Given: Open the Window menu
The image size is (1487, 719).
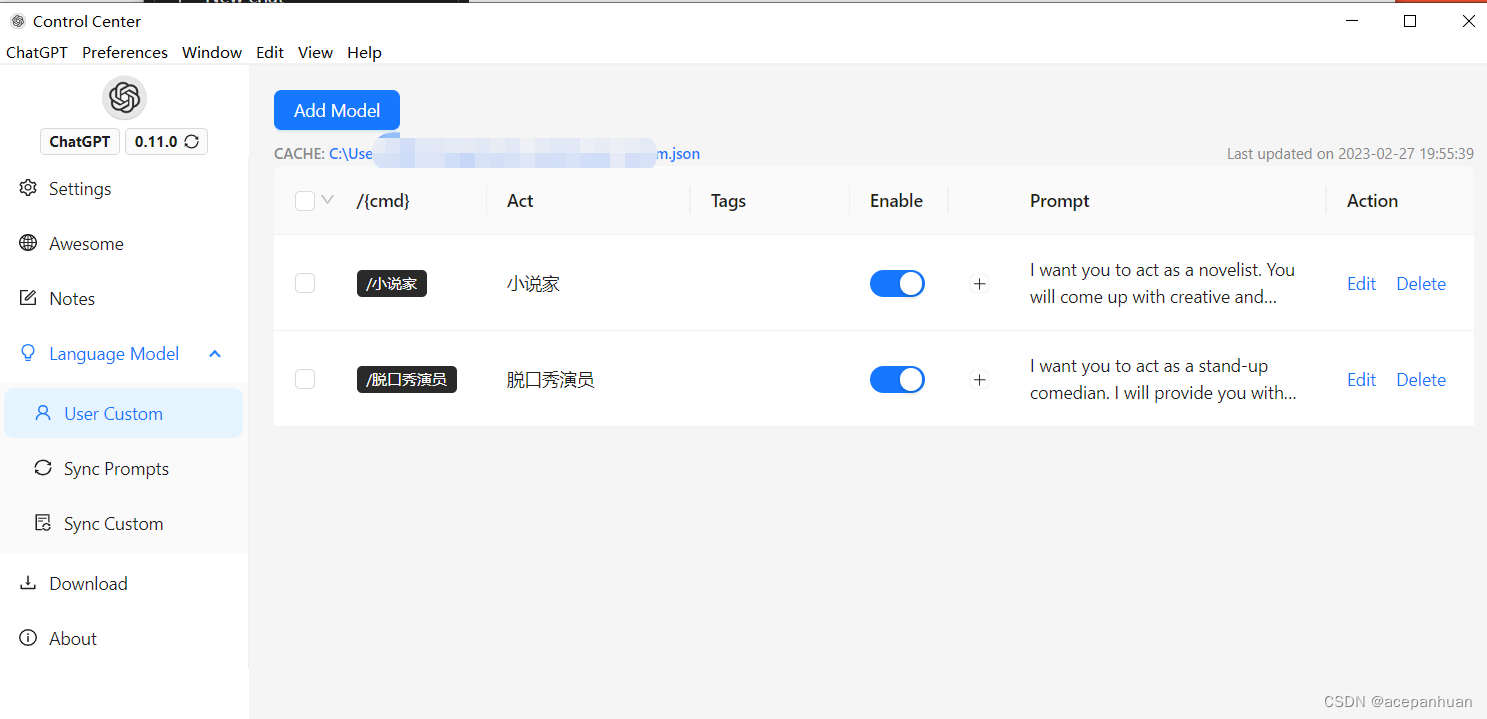Looking at the screenshot, I should click(x=212, y=52).
